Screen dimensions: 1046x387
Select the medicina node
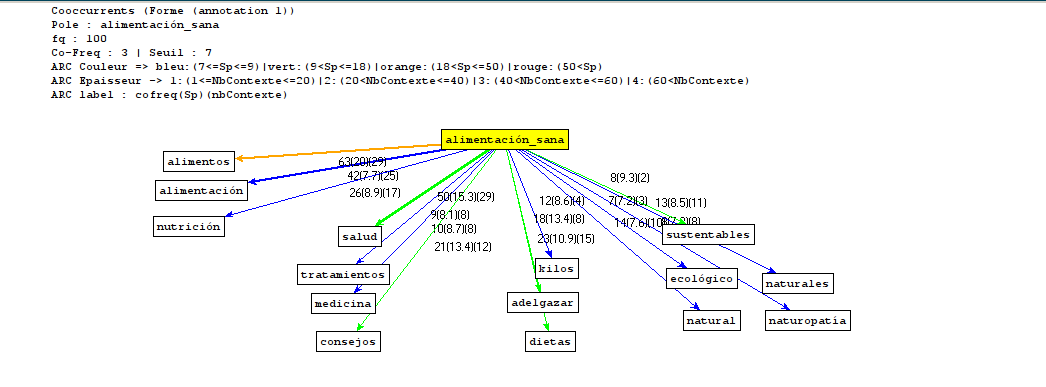(343, 303)
